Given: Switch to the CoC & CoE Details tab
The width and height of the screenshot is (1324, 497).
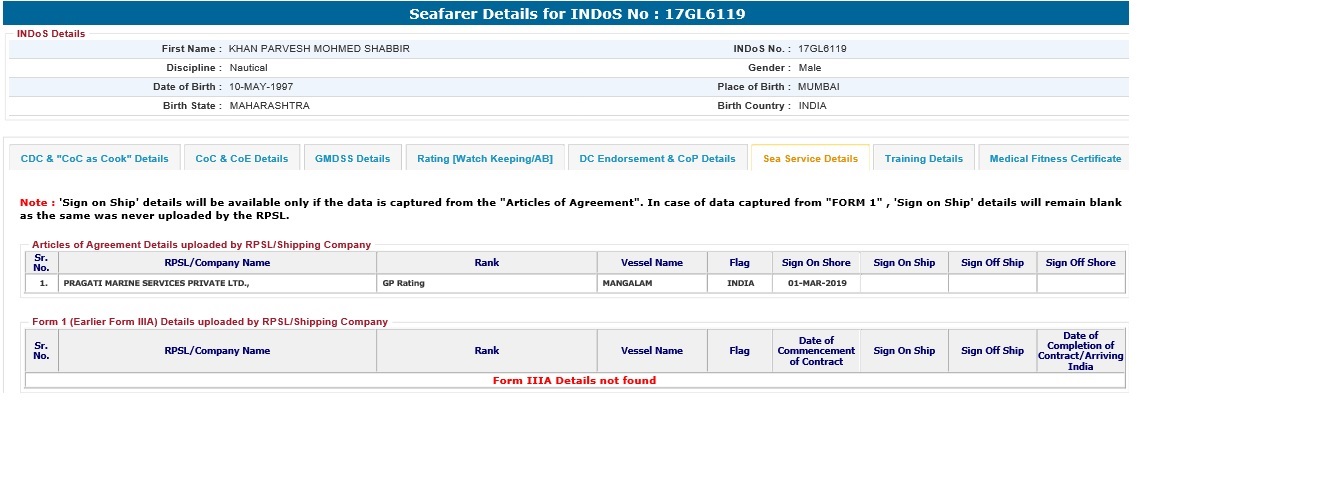Looking at the screenshot, I should pyautogui.click(x=241, y=159).
